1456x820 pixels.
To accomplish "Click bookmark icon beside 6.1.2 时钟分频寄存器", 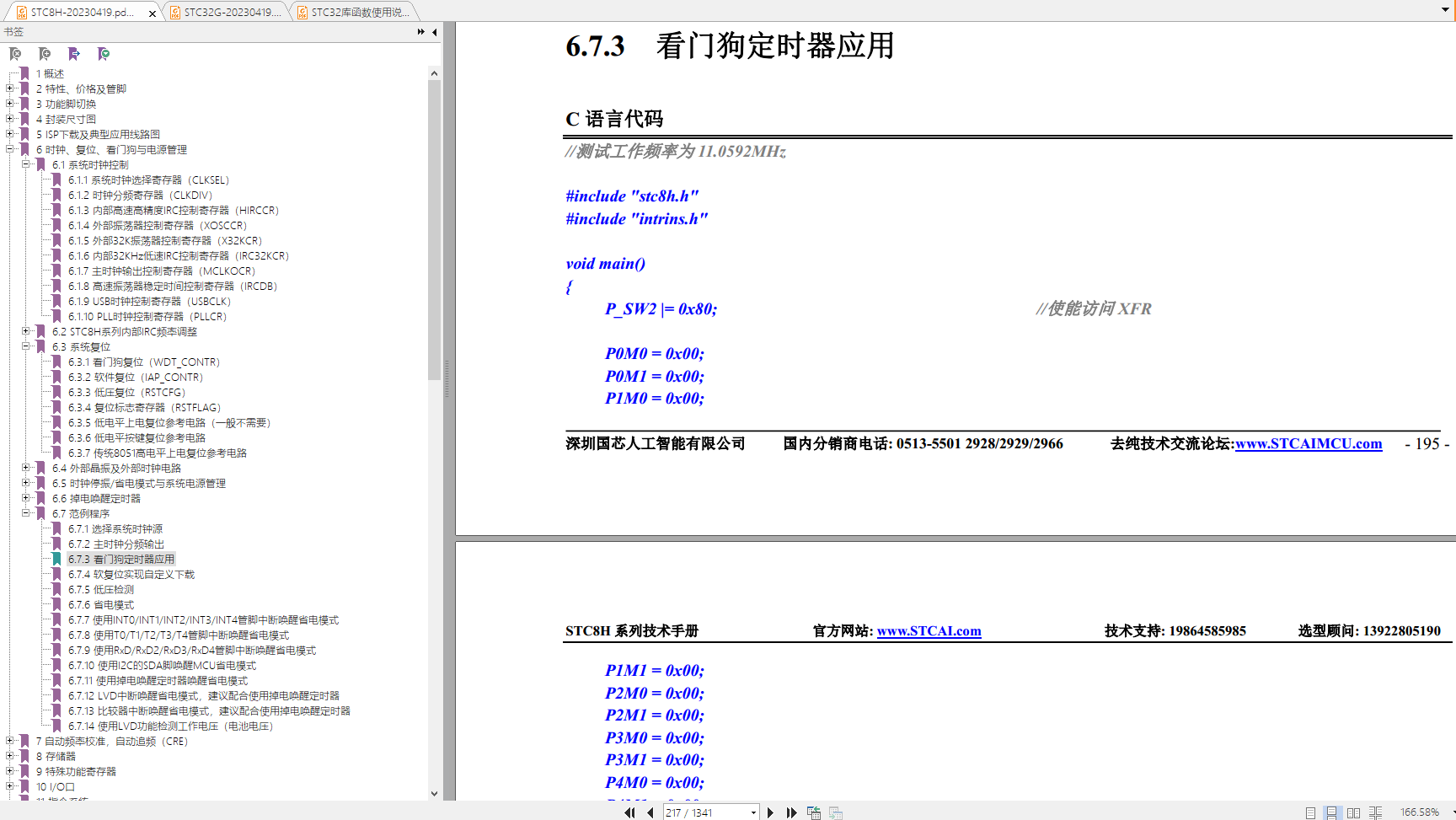I will coord(57,195).
